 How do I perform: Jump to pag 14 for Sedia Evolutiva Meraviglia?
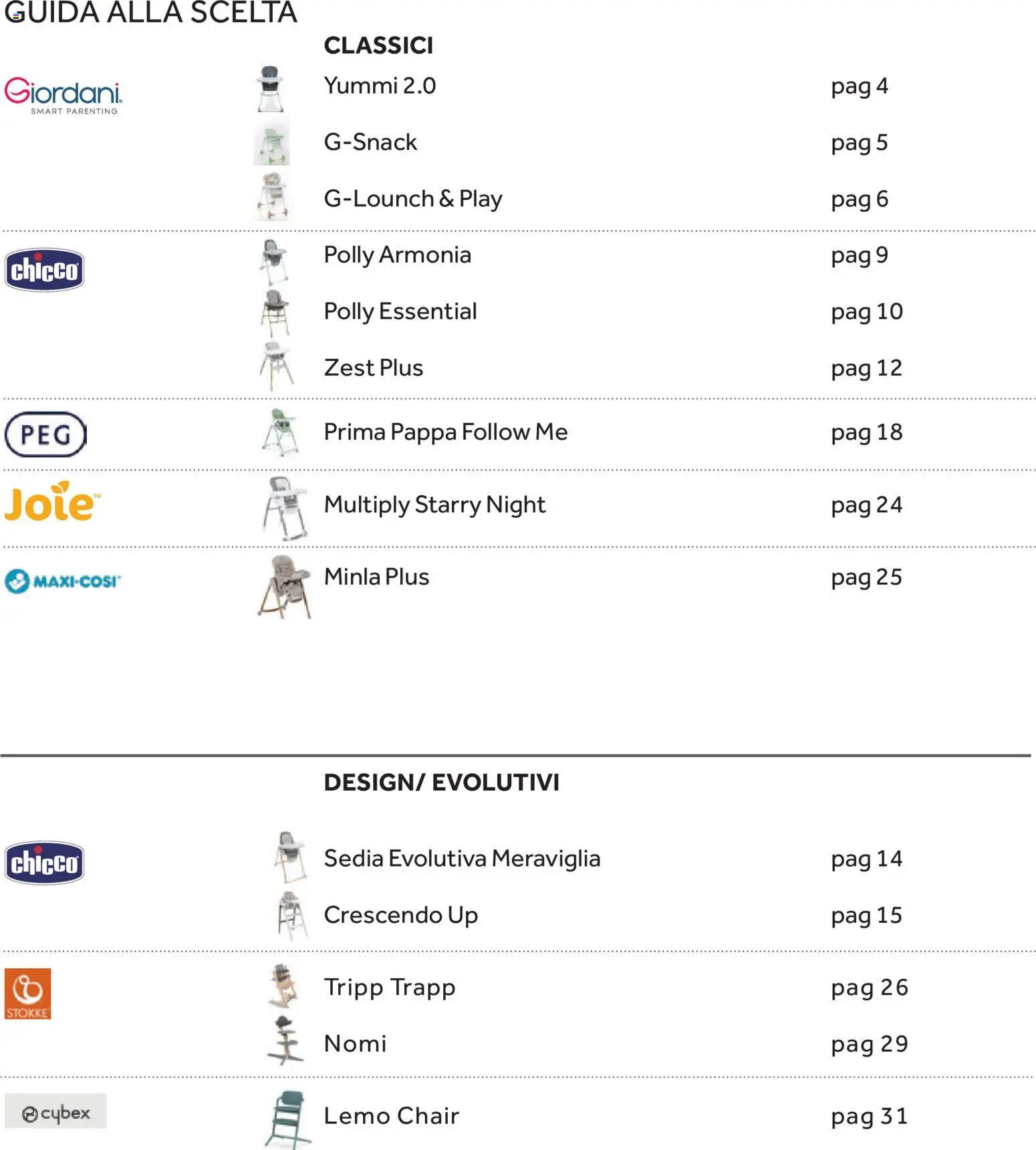(x=866, y=859)
